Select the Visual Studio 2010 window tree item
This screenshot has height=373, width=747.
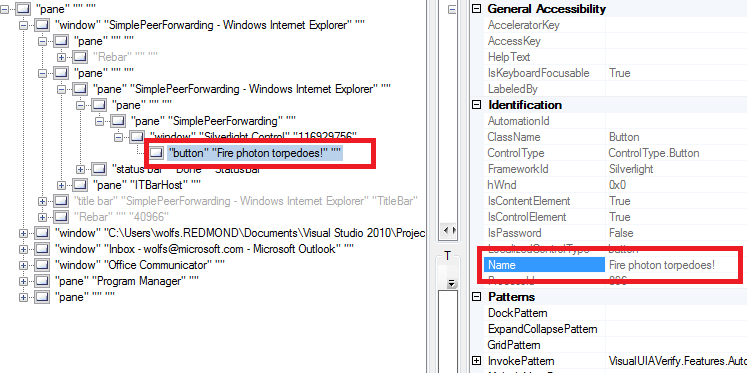tap(240, 233)
